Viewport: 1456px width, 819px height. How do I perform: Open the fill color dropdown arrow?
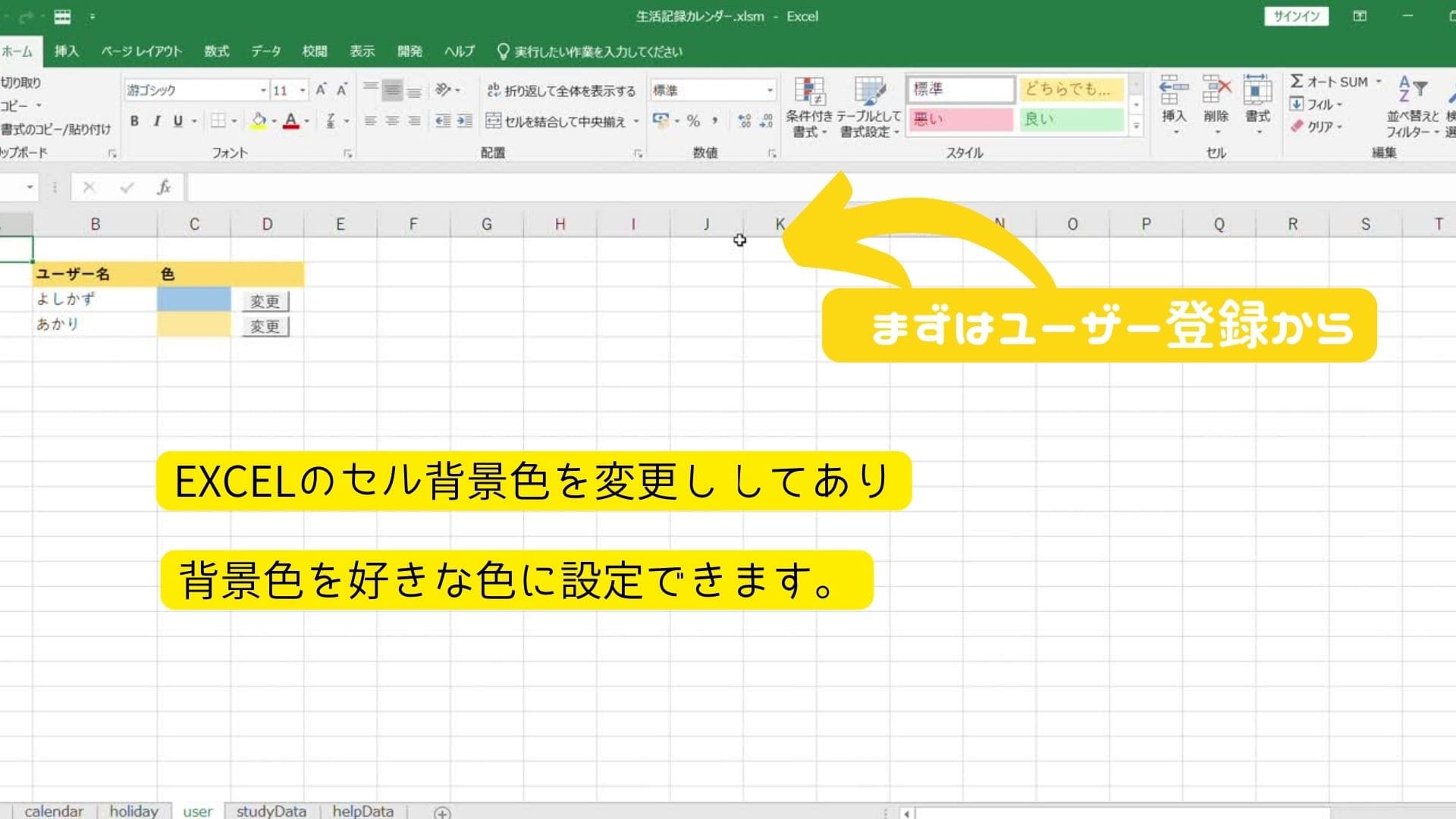point(274,121)
